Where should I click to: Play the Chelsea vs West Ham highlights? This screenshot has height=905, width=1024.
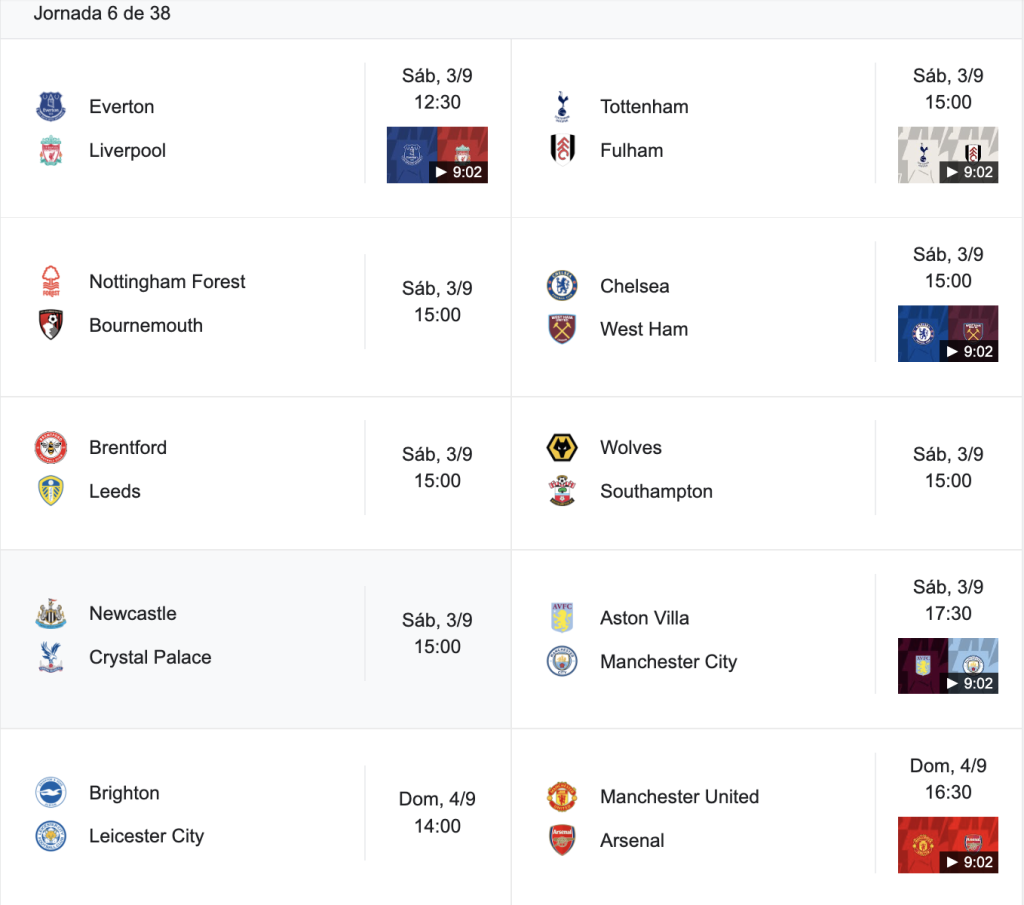pos(948,334)
